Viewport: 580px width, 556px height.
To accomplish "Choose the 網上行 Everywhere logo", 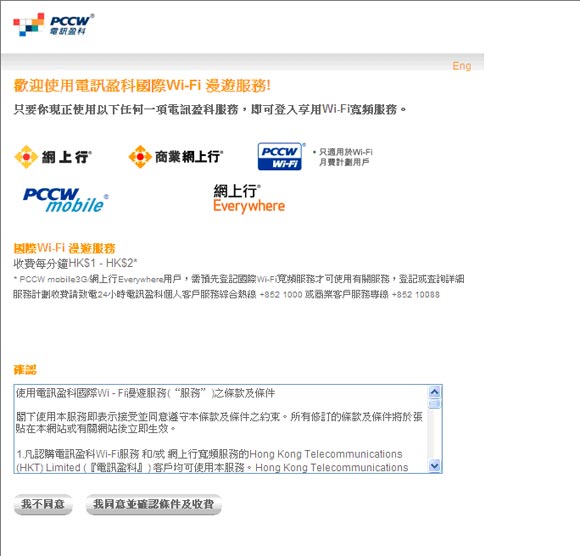I will coord(249,199).
